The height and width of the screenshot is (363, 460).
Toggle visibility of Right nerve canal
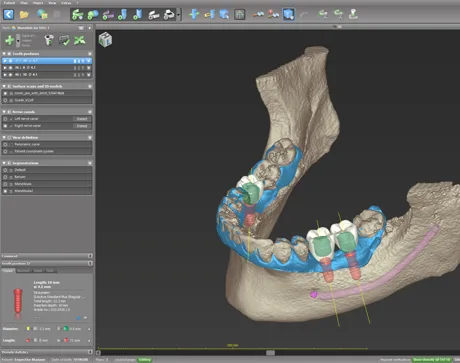click(x=5, y=126)
